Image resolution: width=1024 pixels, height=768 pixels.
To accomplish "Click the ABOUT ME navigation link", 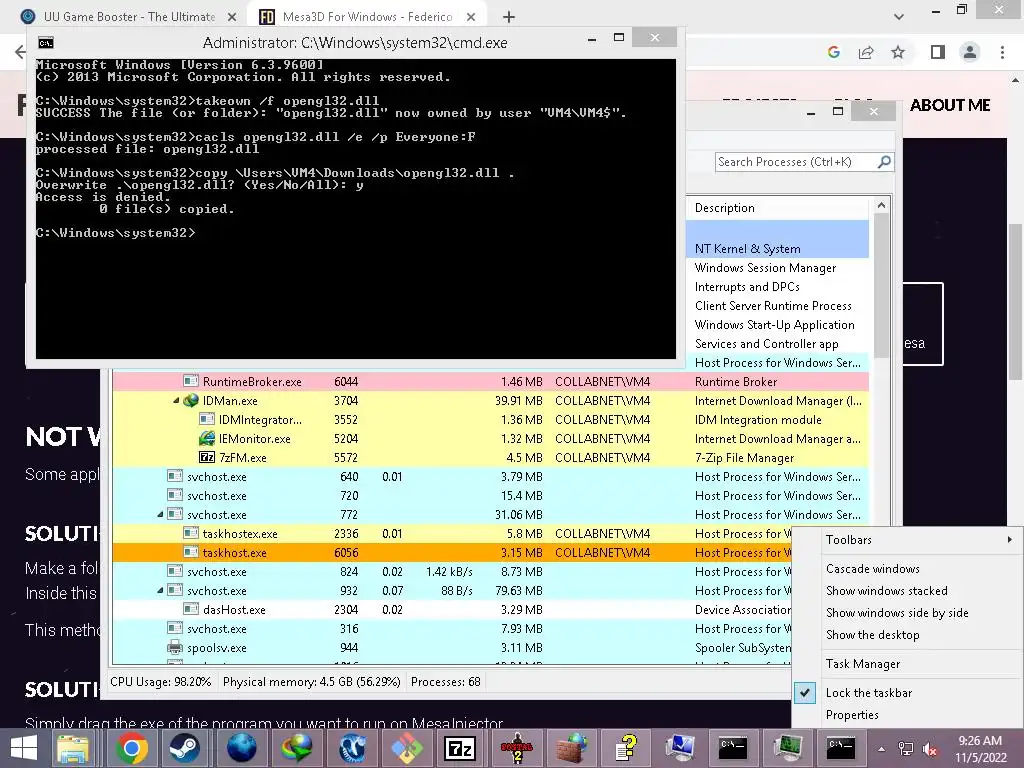I will point(950,105).
